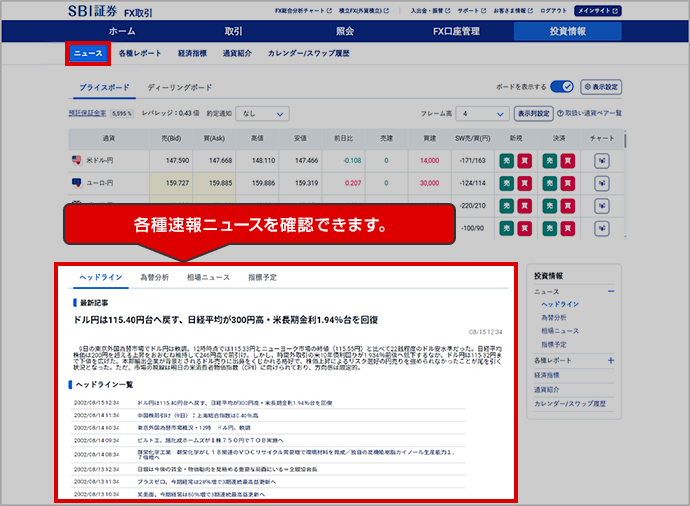Open 各種レポート in the sub-menu bar
The width and height of the screenshot is (690, 506).
pyautogui.click(x=140, y=53)
